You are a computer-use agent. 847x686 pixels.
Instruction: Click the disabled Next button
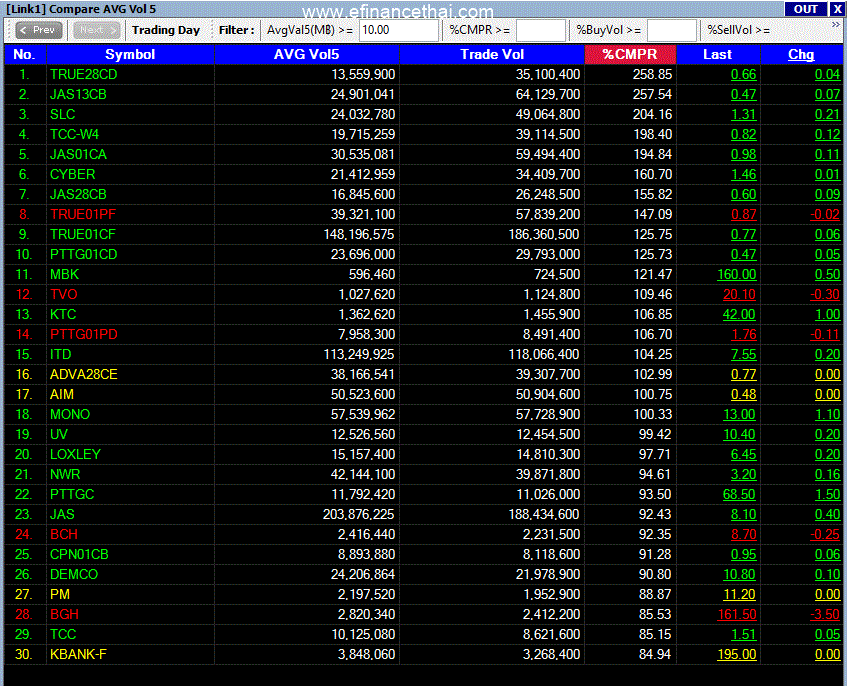97,30
